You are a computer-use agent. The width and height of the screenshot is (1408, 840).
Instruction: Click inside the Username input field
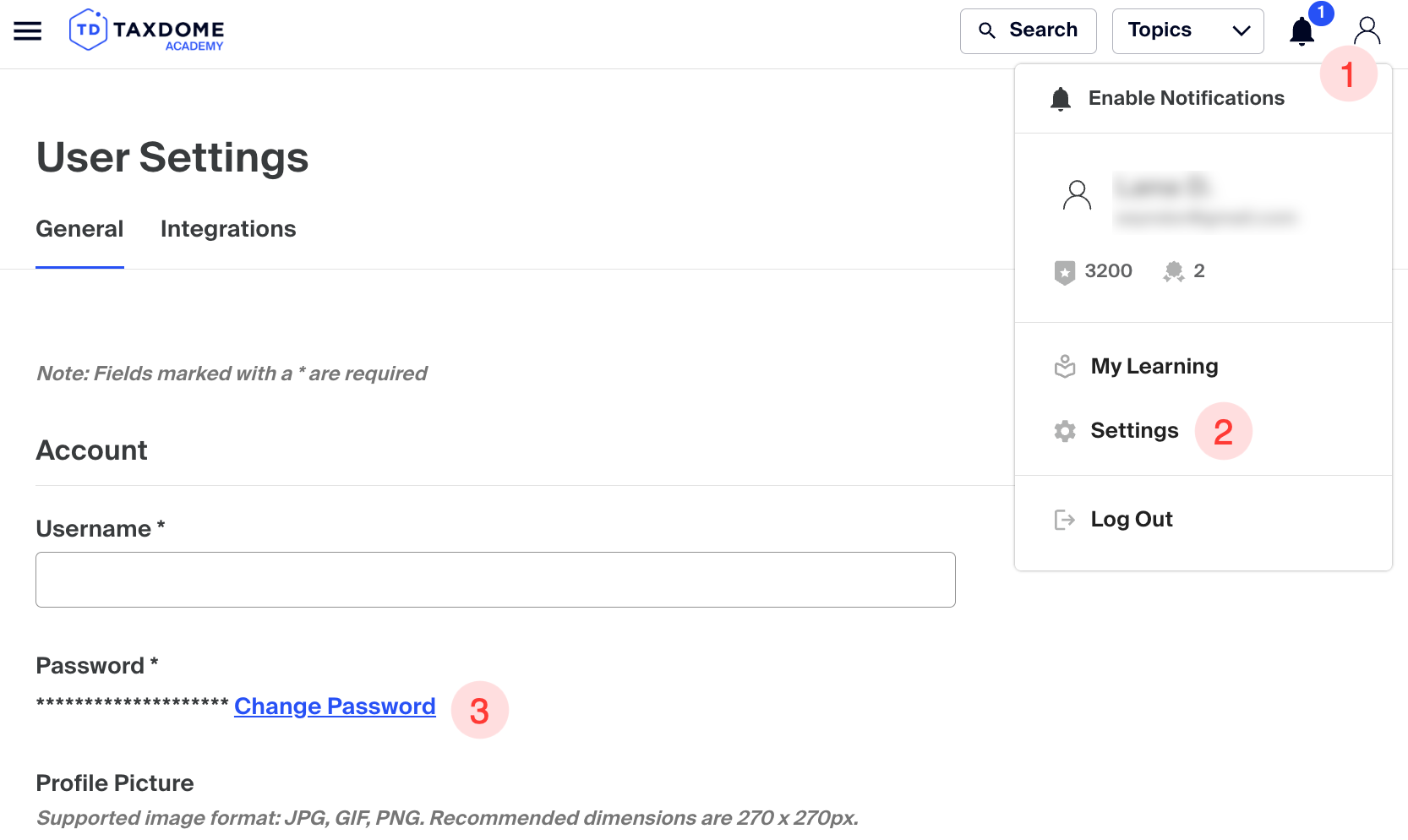click(x=495, y=580)
